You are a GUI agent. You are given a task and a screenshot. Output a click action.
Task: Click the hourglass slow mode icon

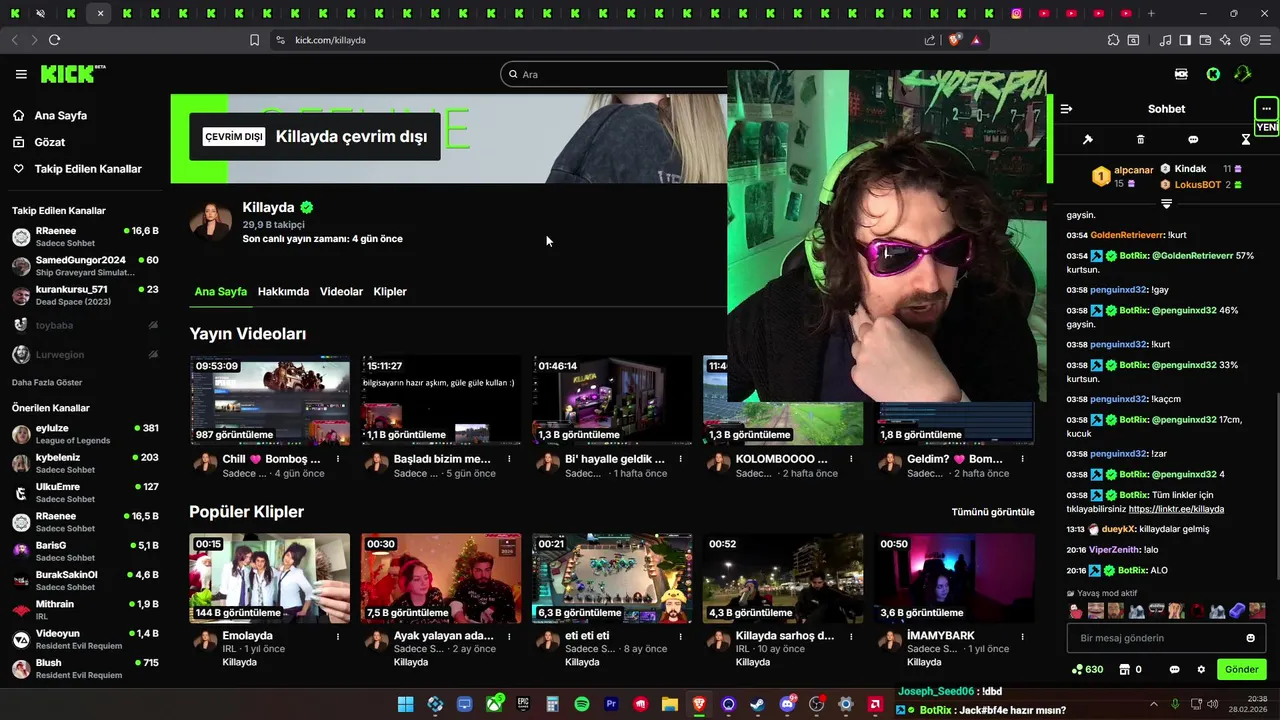1246,139
